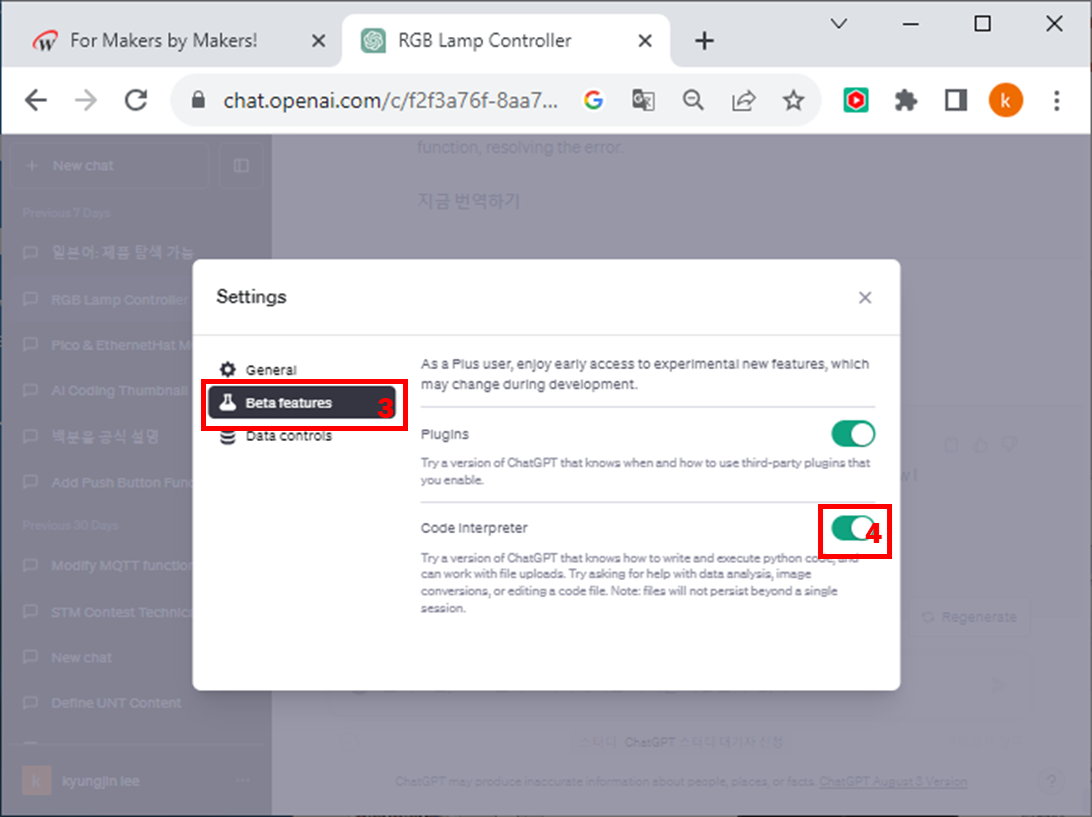This screenshot has height=817, width=1092.
Task: Close the Settings dialog
Action: 865,297
